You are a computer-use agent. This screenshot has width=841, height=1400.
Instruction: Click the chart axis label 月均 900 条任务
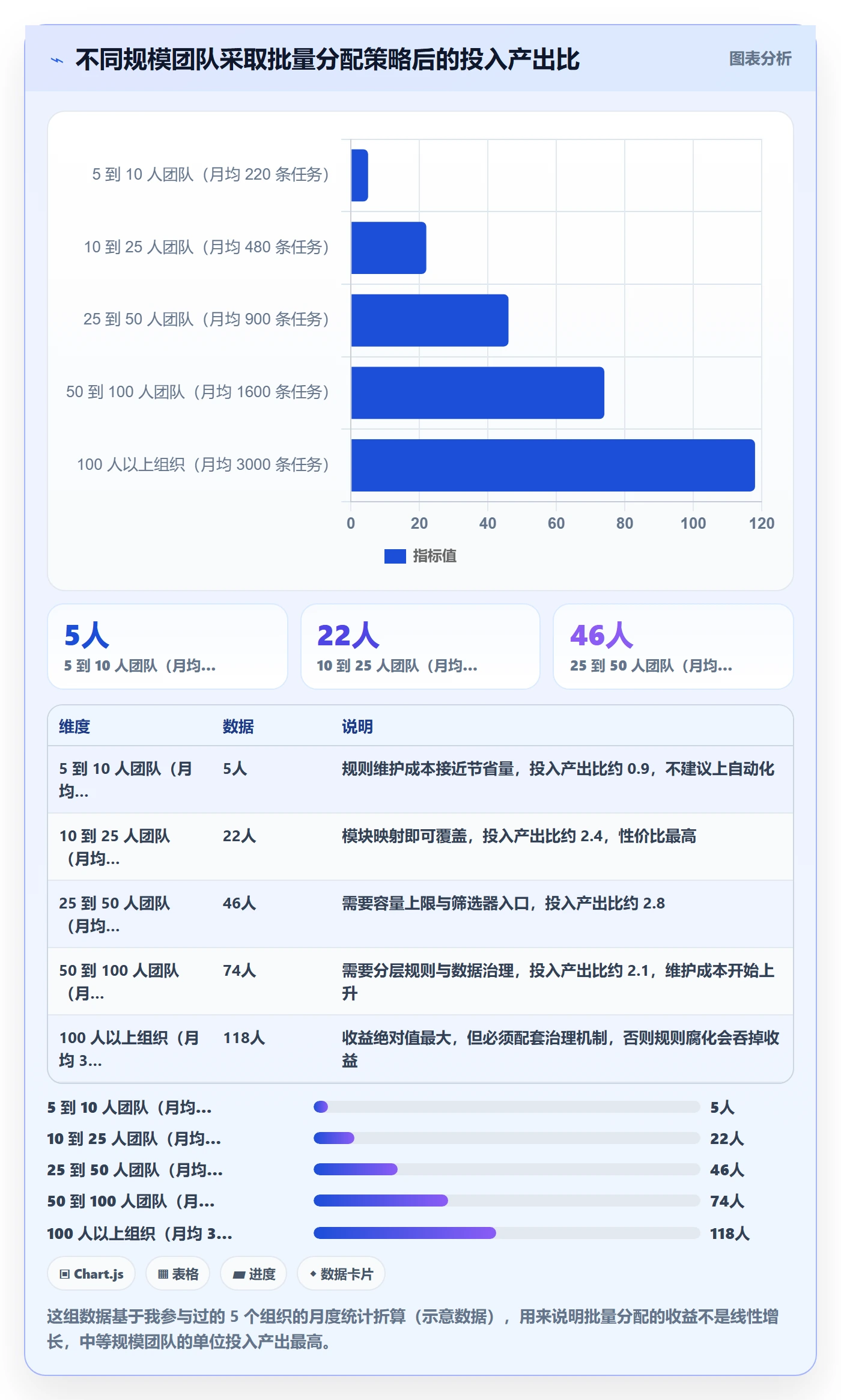point(206,319)
